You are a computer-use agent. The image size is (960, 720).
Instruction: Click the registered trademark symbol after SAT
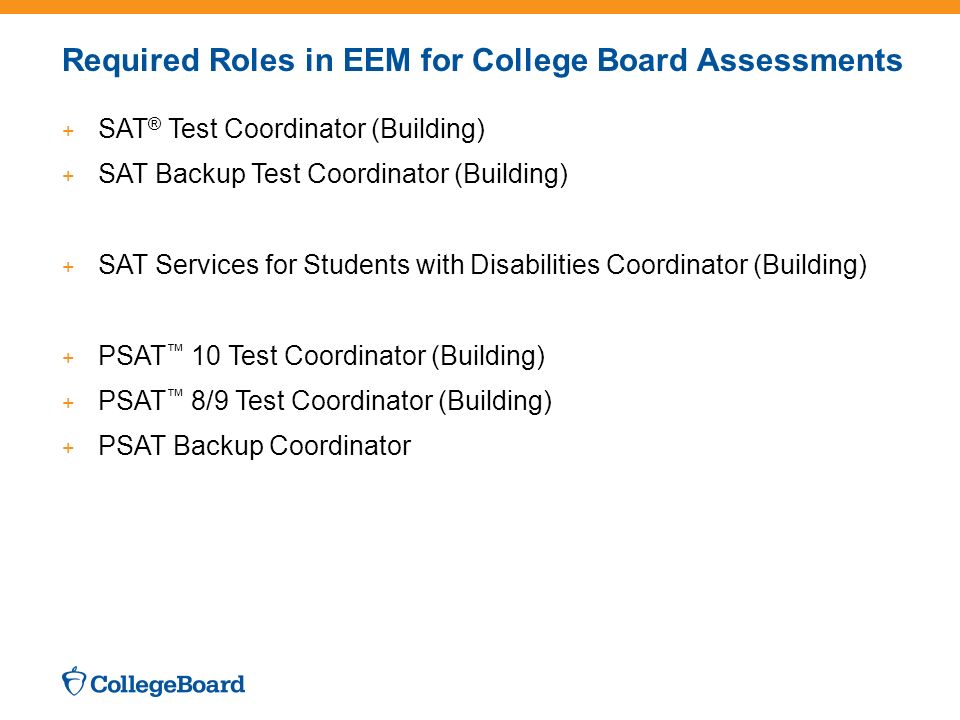click(x=154, y=124)
